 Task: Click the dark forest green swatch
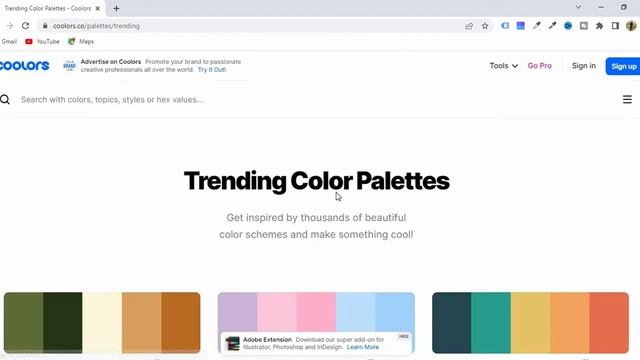click(x=62, y=323)
